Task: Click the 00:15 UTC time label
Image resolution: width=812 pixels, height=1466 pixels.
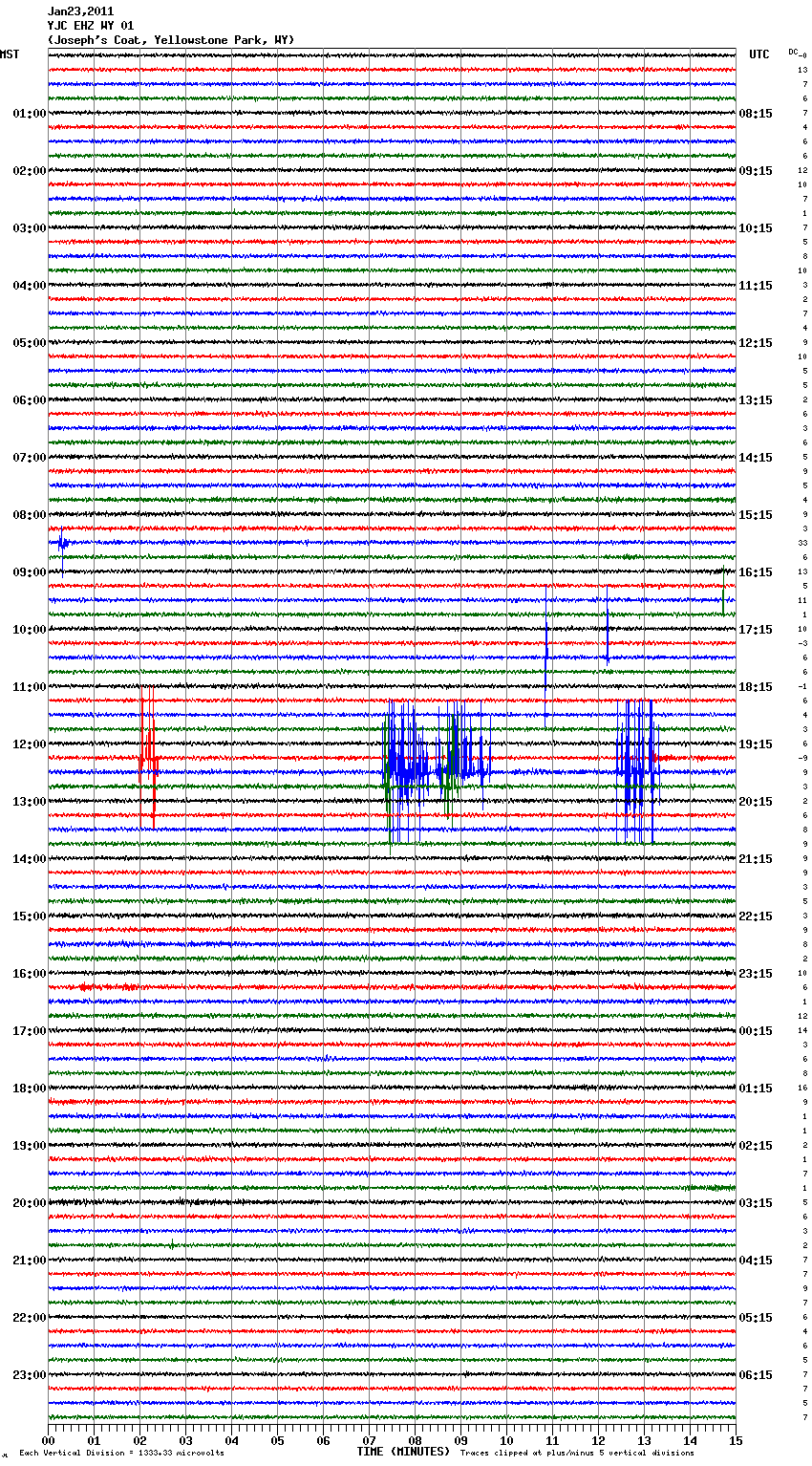Action: tap(756, 1031)
